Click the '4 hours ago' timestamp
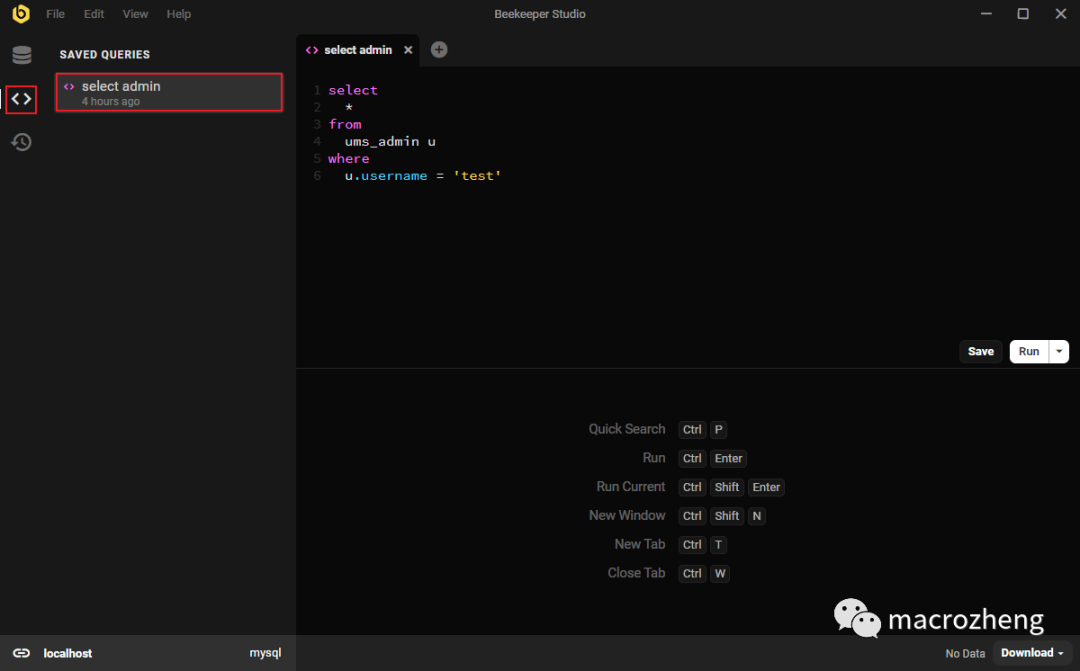Image resolution: width=1080 pixels, height=671 pixels. pyautogui.click(x=111, y=101)
